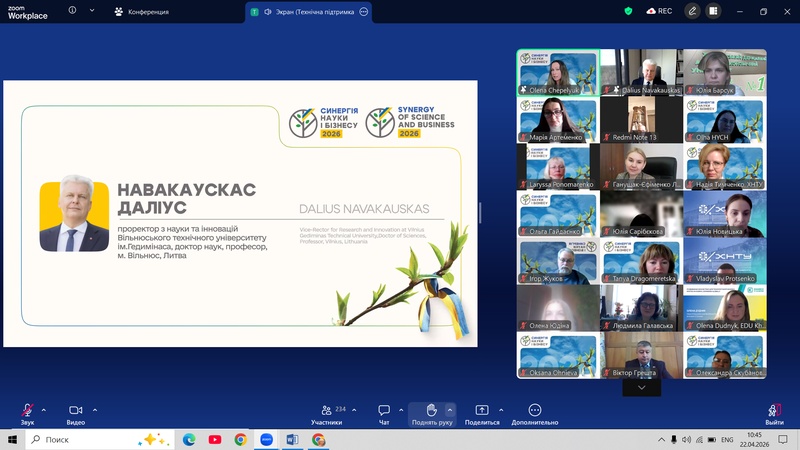Open the annotation pencil tool

(x=692, y=11)
